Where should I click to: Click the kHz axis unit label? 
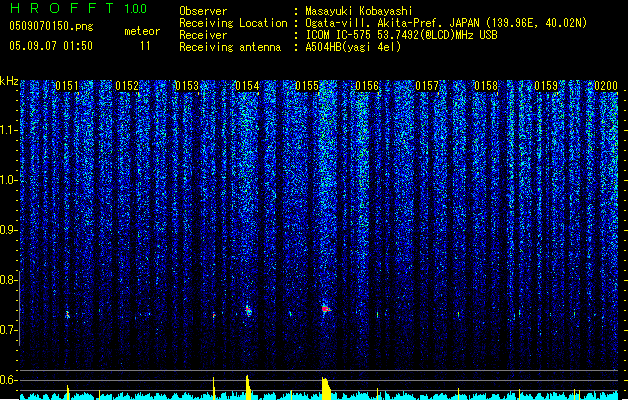click(9, 81)
